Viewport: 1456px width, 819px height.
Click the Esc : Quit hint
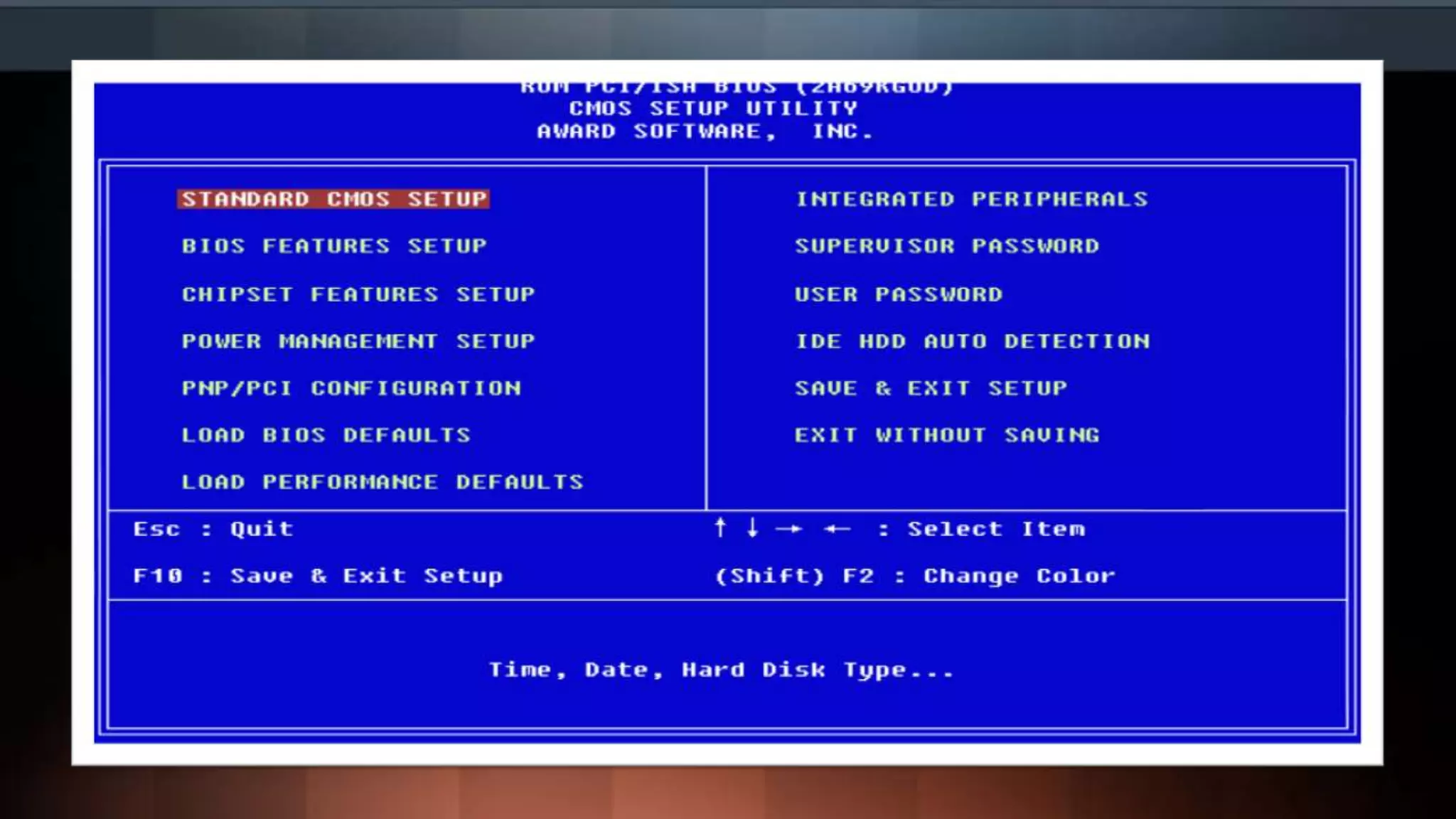click(213, 529)
